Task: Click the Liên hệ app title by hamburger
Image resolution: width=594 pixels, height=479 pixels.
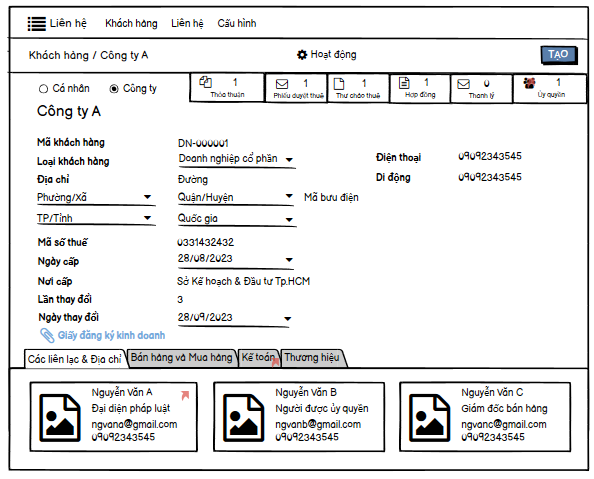Action: 68,23
